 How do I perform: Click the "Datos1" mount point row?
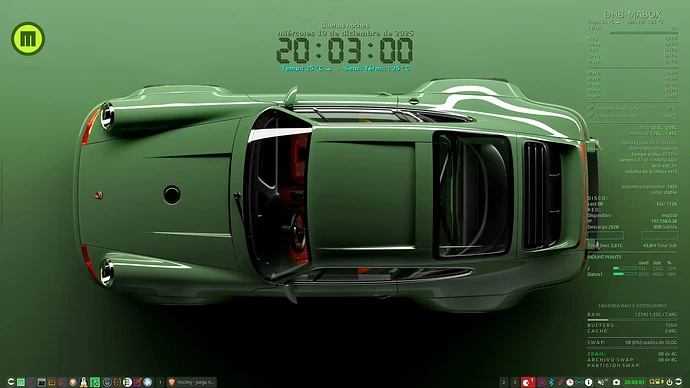coord(632,274)
